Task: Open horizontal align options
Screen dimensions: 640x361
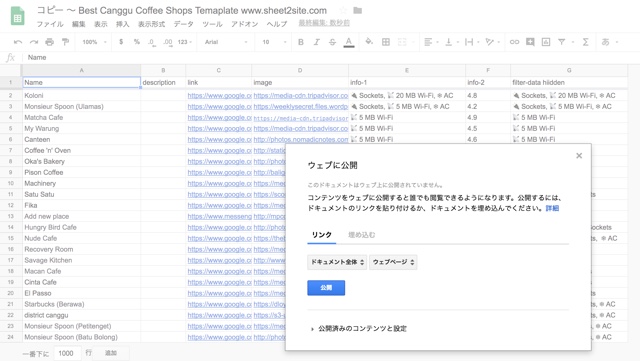Action: 431,42
